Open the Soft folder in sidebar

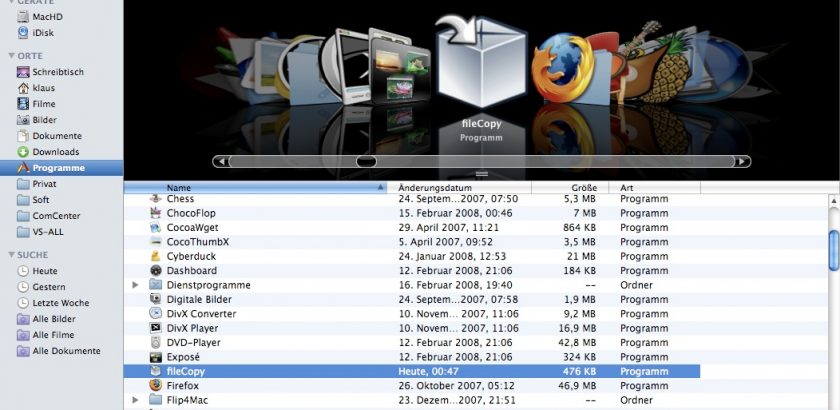pyautogui.click(x=33, y=200)
